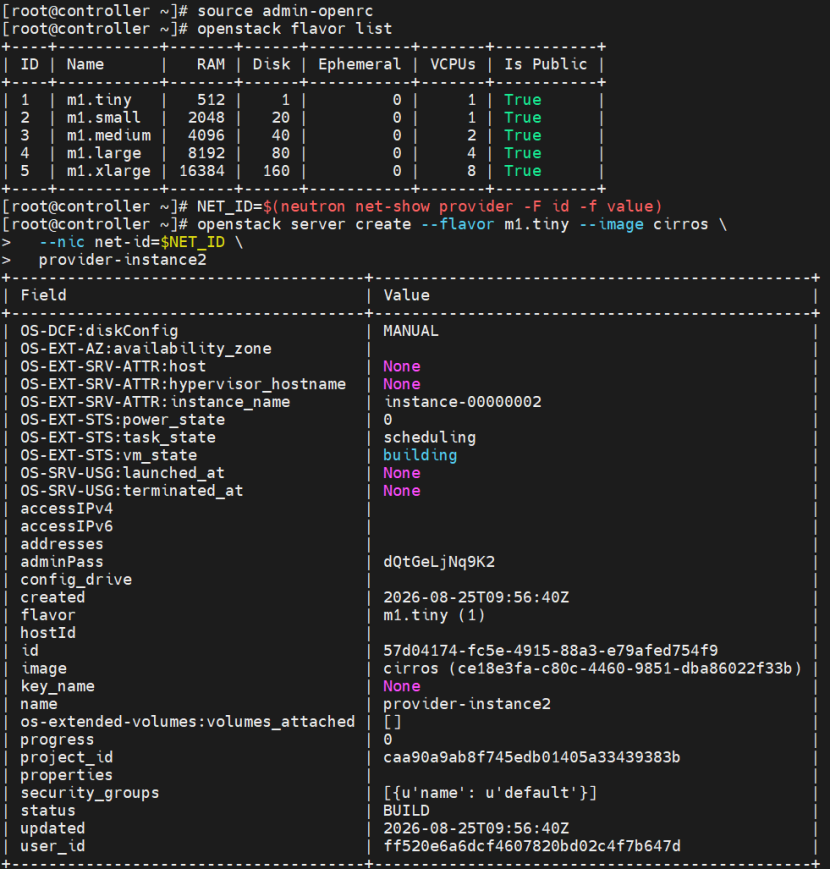Click the 'provider-instance2' argument after the prompt
The height and width of the screenshot is (869, 830).
click(122, 260)
